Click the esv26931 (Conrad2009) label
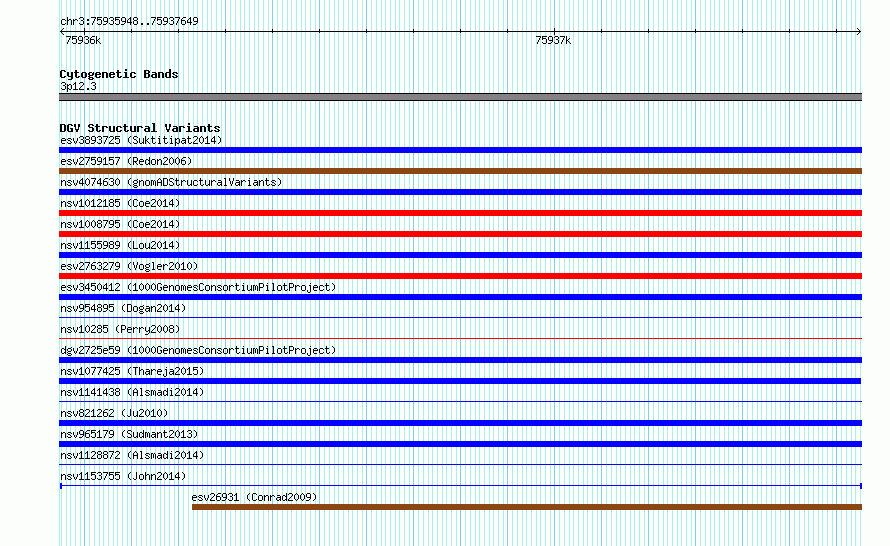This screenshot has width=890, height=546. click(x=254, y=497)
